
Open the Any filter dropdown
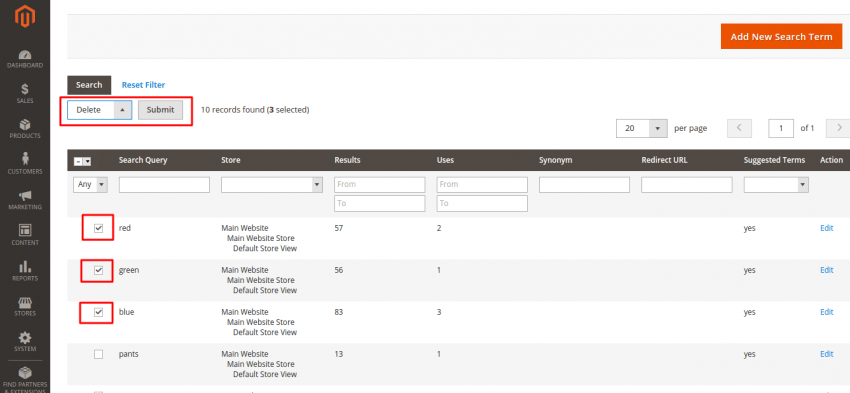[90, 184]
